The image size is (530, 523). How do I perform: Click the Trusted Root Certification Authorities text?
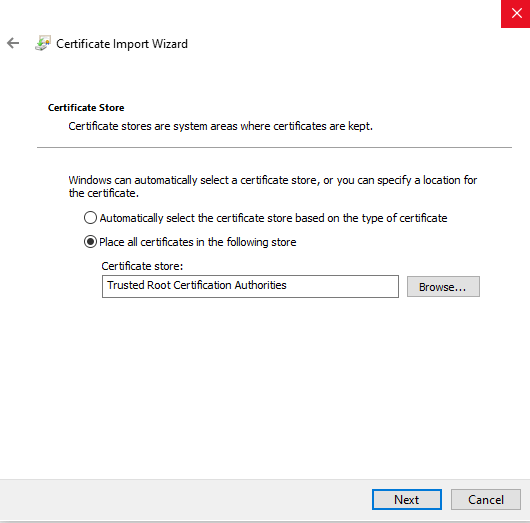click(197, 285)
